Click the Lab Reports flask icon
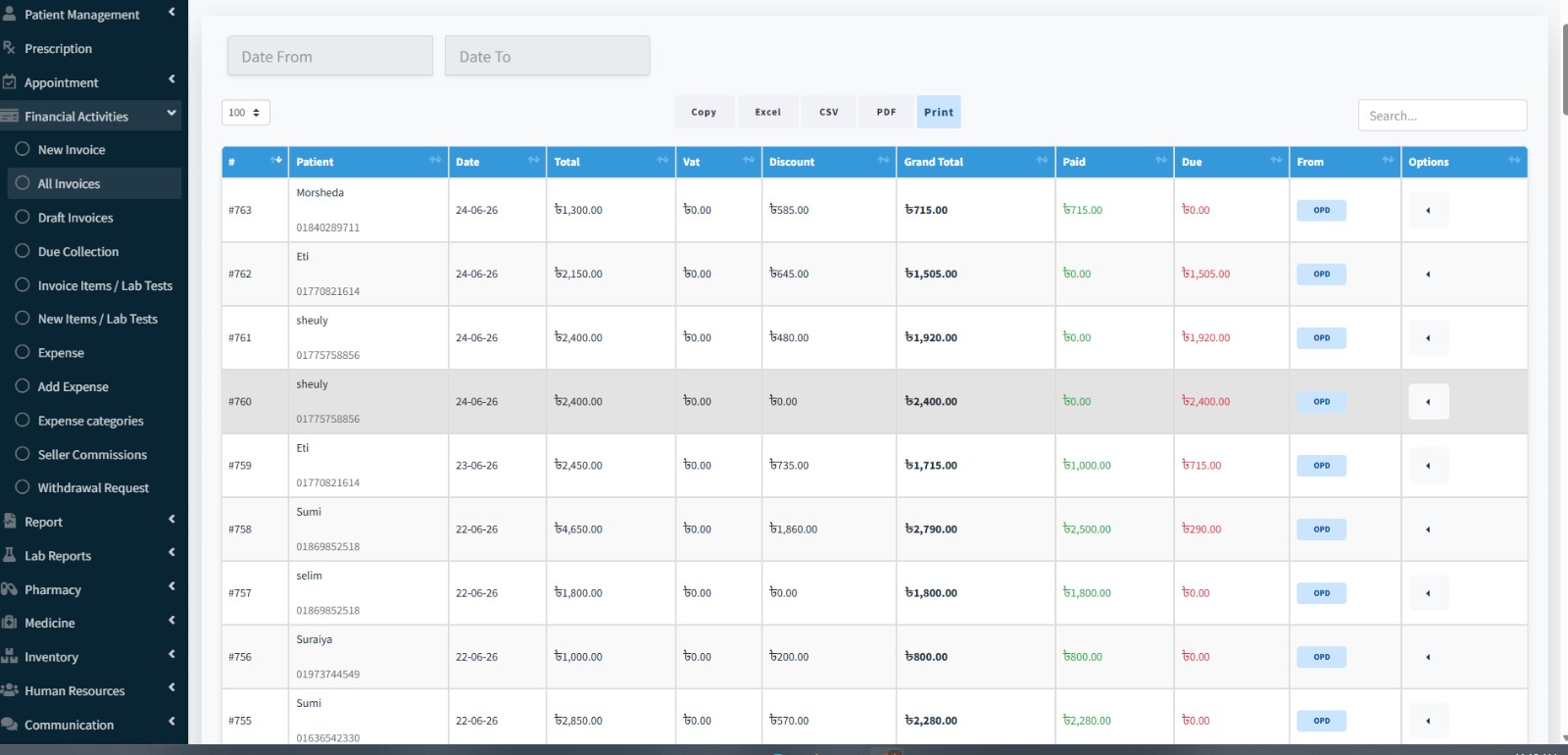This screenshot has height=755, width=1568. (x=9, y=555)
